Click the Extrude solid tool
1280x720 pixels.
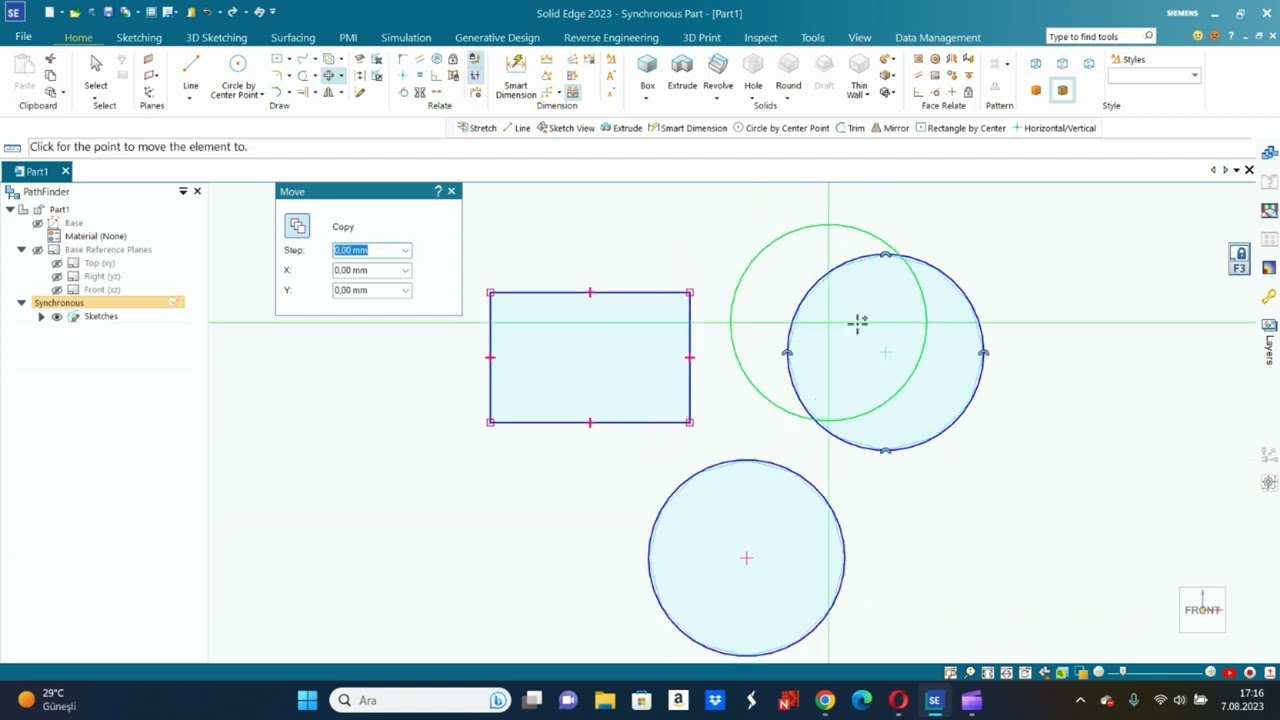pyautogui.click(x=682, y=72)
